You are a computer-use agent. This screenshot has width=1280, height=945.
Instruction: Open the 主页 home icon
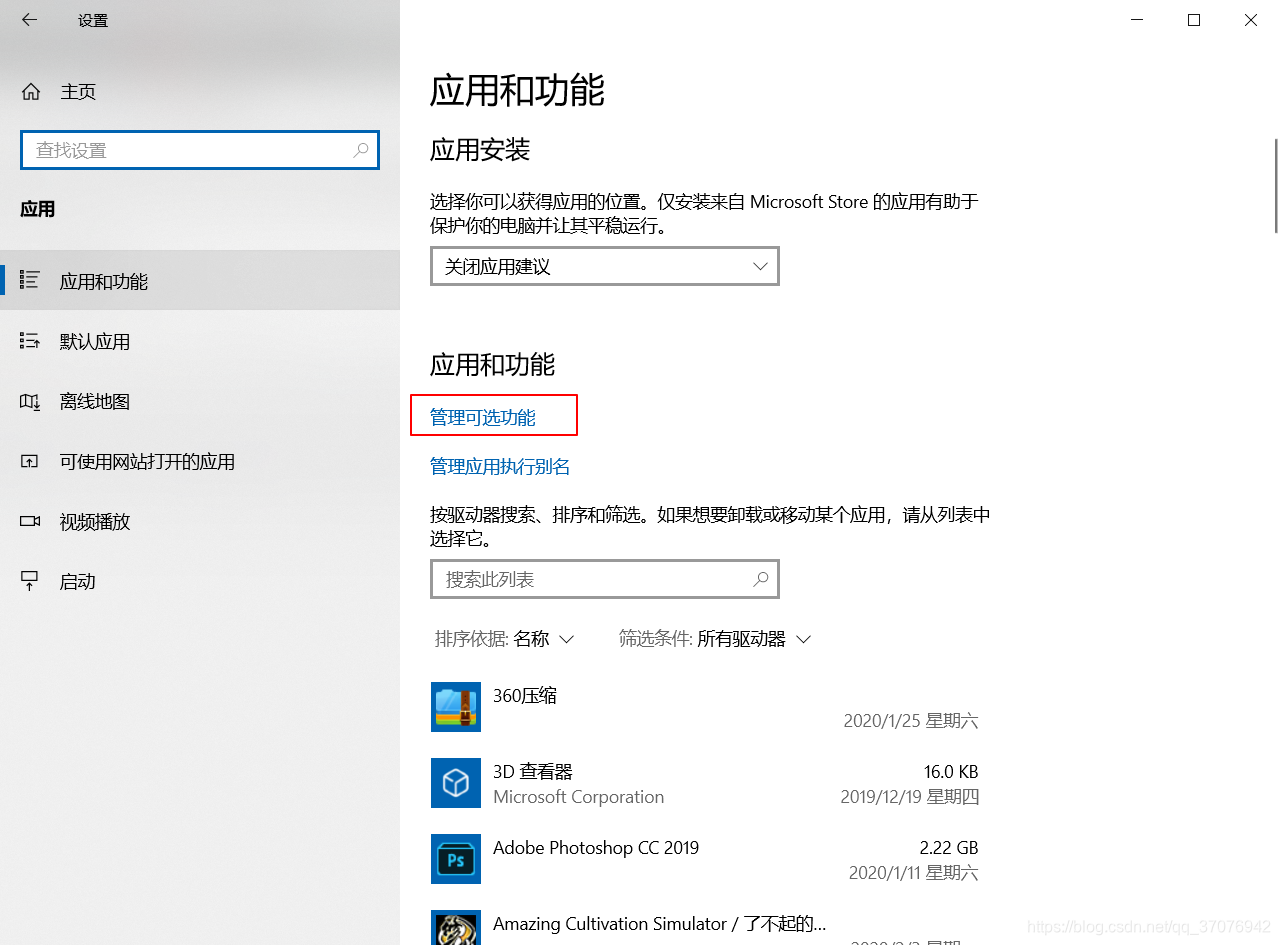coord(31,92)
